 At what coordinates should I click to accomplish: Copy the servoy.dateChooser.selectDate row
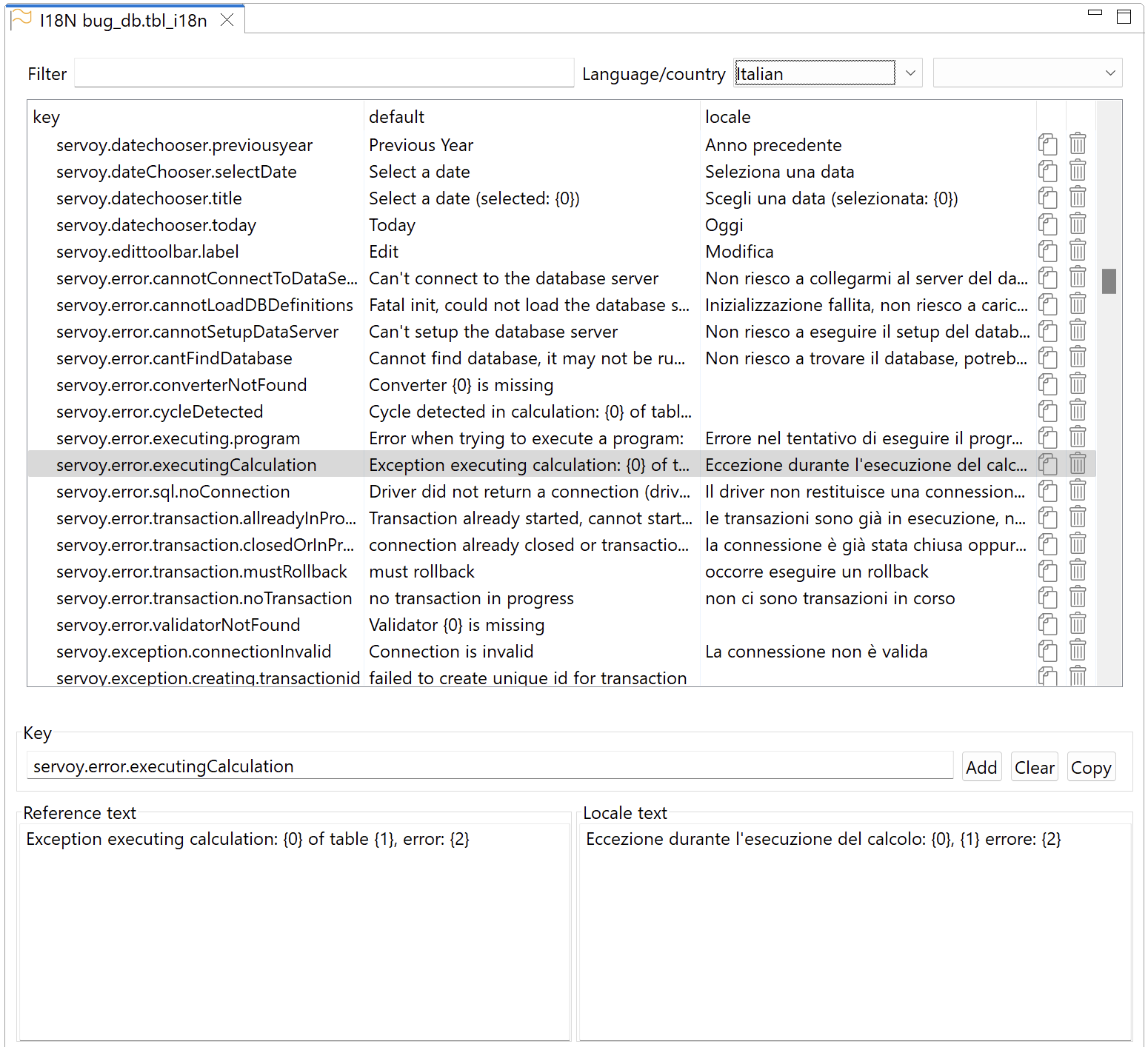coord(1047,171)
